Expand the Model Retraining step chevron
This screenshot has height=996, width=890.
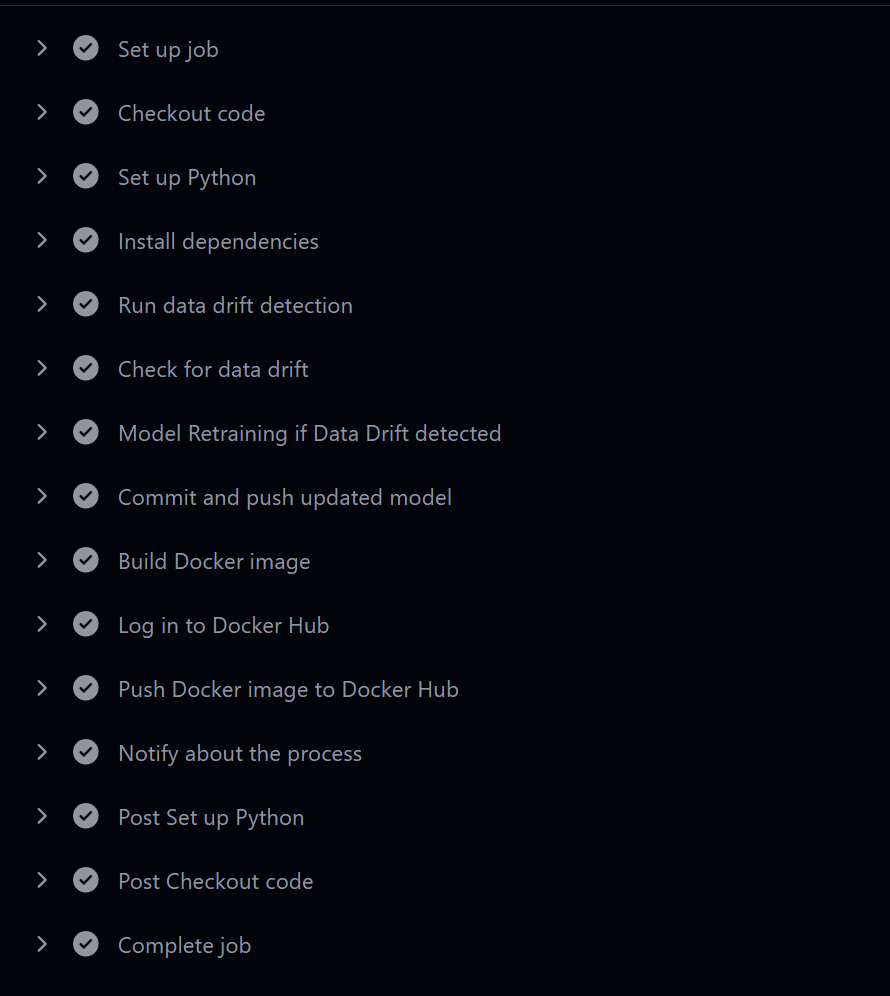click(42, 432)
